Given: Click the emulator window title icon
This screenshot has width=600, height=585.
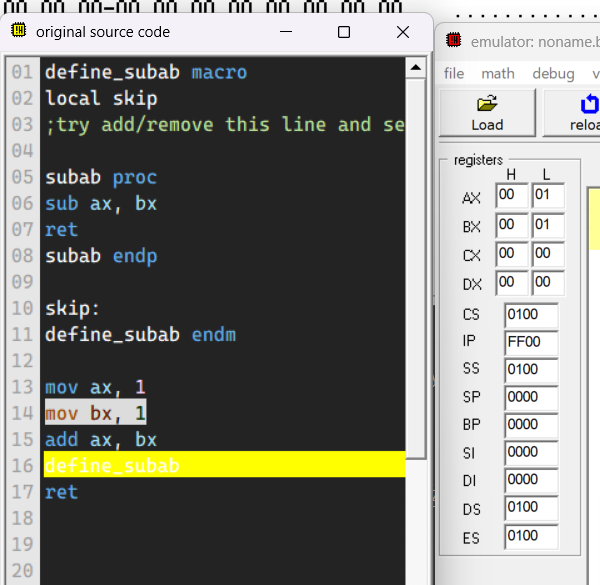Looking at the screenshot, I should [454, 40].
